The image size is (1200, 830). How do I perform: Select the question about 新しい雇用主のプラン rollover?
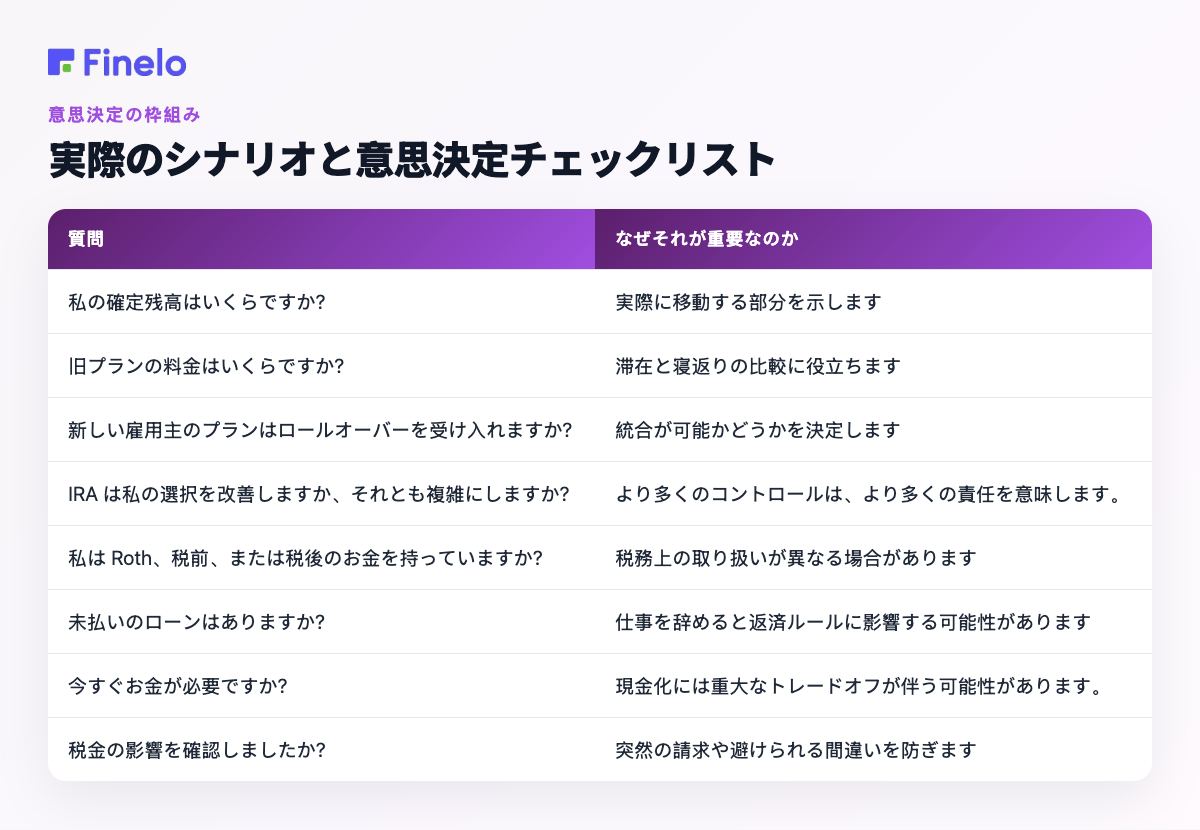click(321, 429)
